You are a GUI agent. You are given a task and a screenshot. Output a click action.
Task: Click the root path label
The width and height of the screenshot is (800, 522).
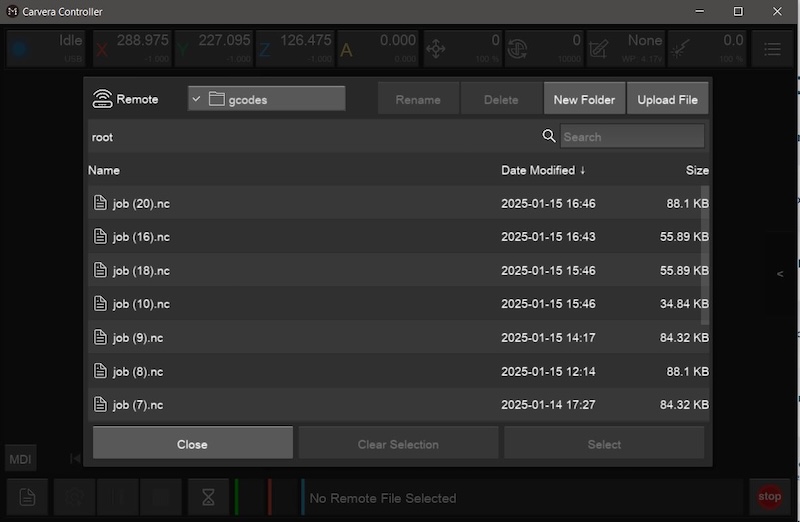102,137
